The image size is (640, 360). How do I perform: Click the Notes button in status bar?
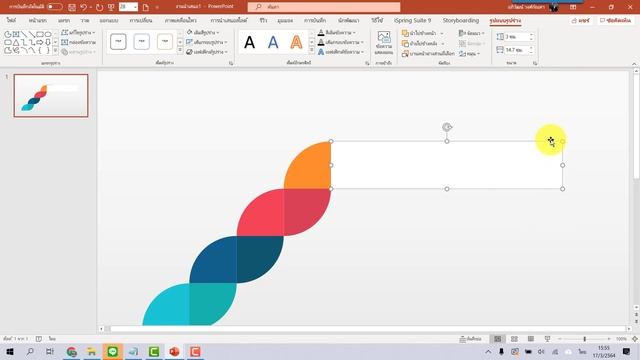(471, 339)
